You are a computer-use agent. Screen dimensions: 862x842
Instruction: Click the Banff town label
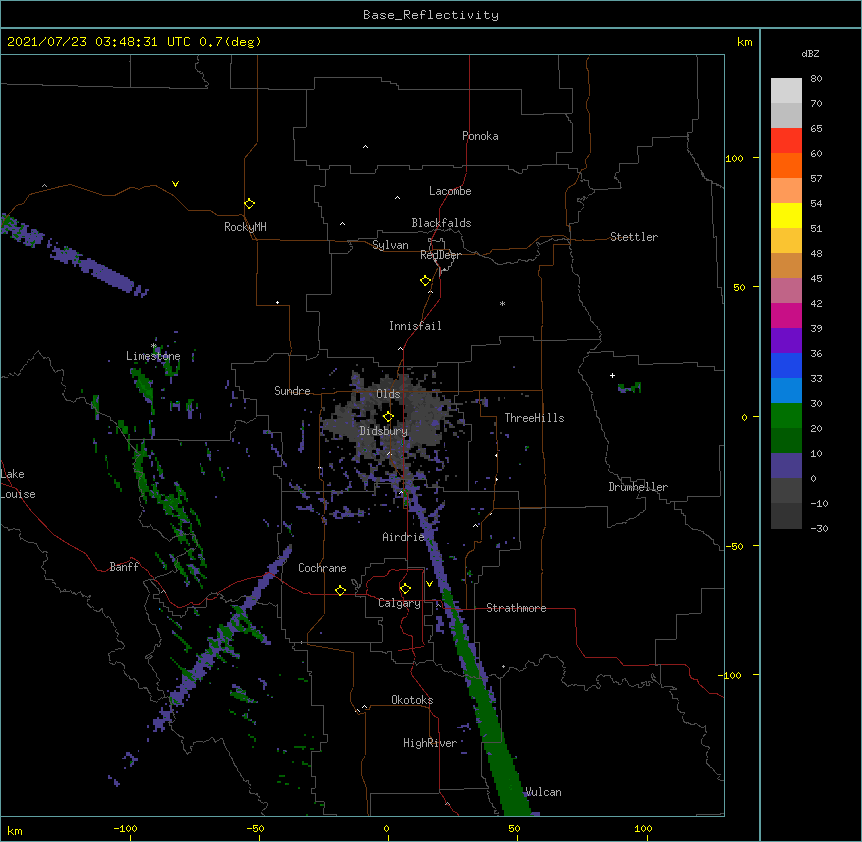click(x=124, y=567)
